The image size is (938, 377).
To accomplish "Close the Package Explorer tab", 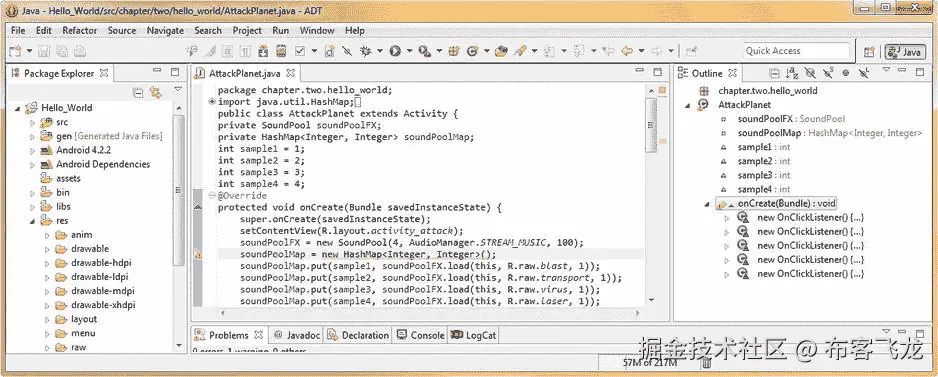I will pyautogui.click(x=104, y=73).
